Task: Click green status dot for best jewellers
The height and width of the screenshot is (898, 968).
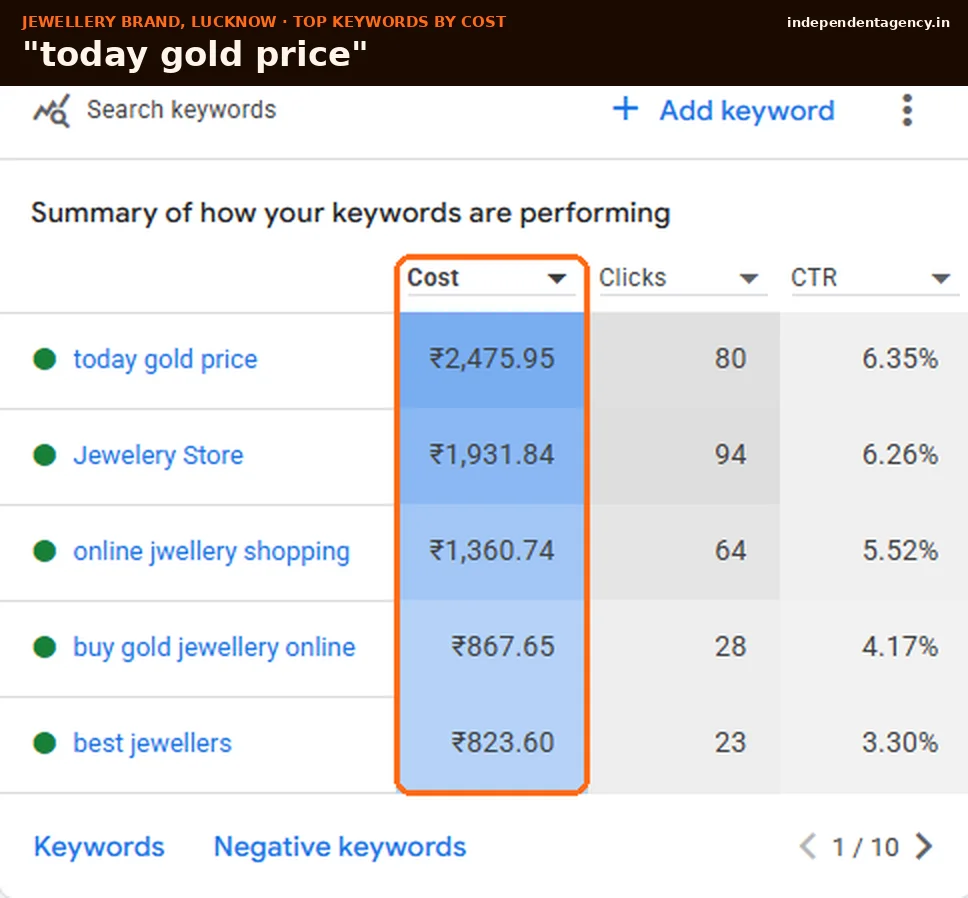Action: click(x=44, y=742)
